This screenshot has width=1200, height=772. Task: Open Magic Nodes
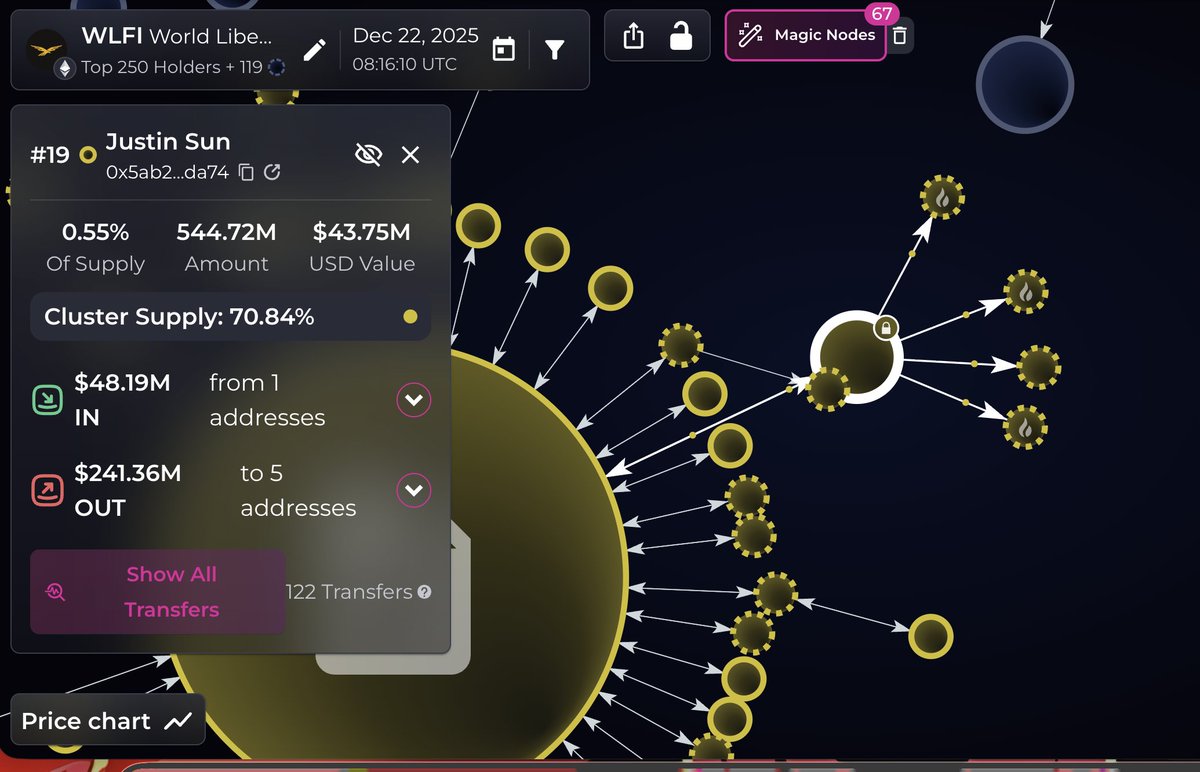tap(806, 35)
